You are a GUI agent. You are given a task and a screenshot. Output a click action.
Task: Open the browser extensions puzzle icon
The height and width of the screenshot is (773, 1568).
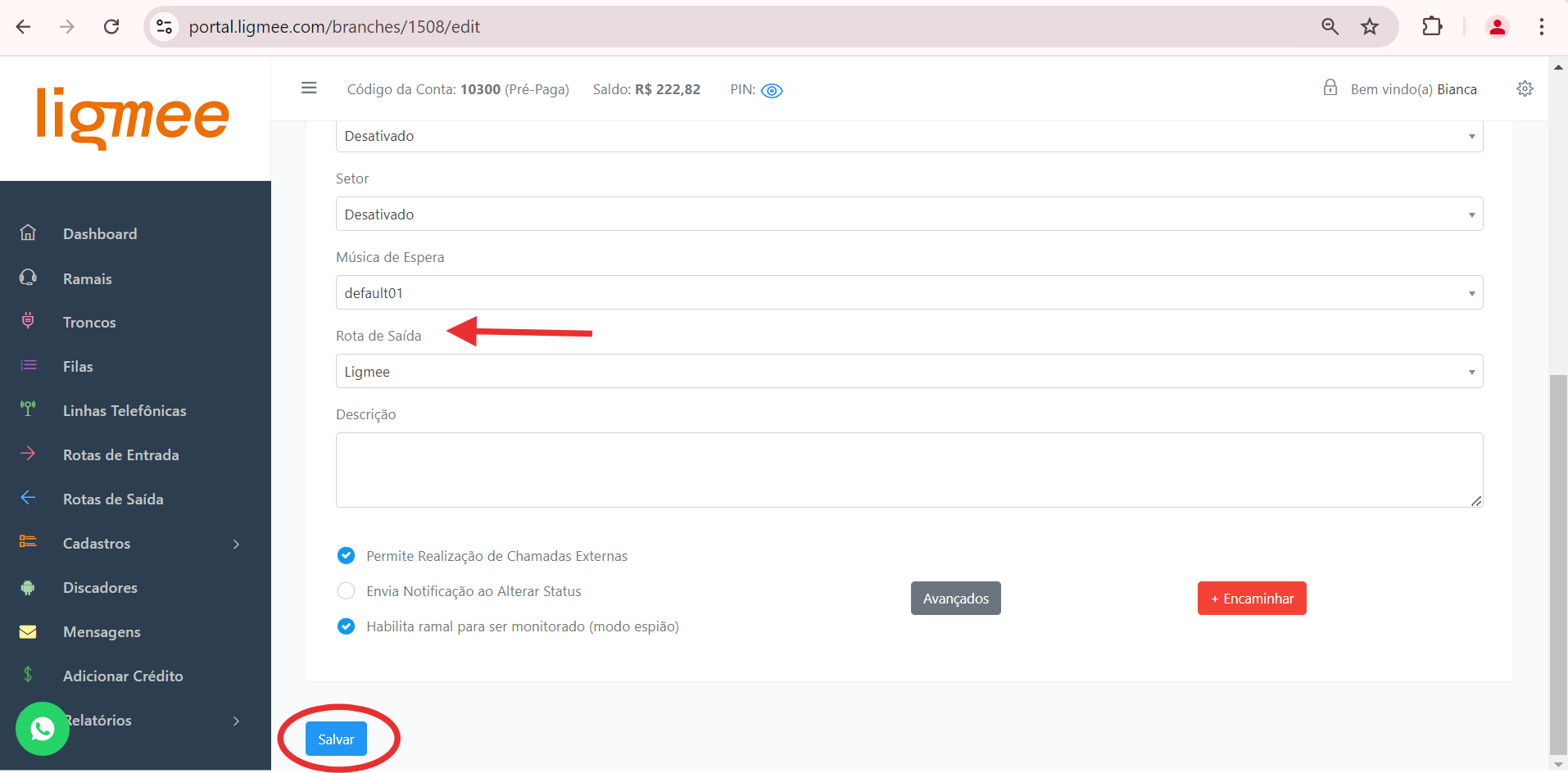(x=1432, y=27)
